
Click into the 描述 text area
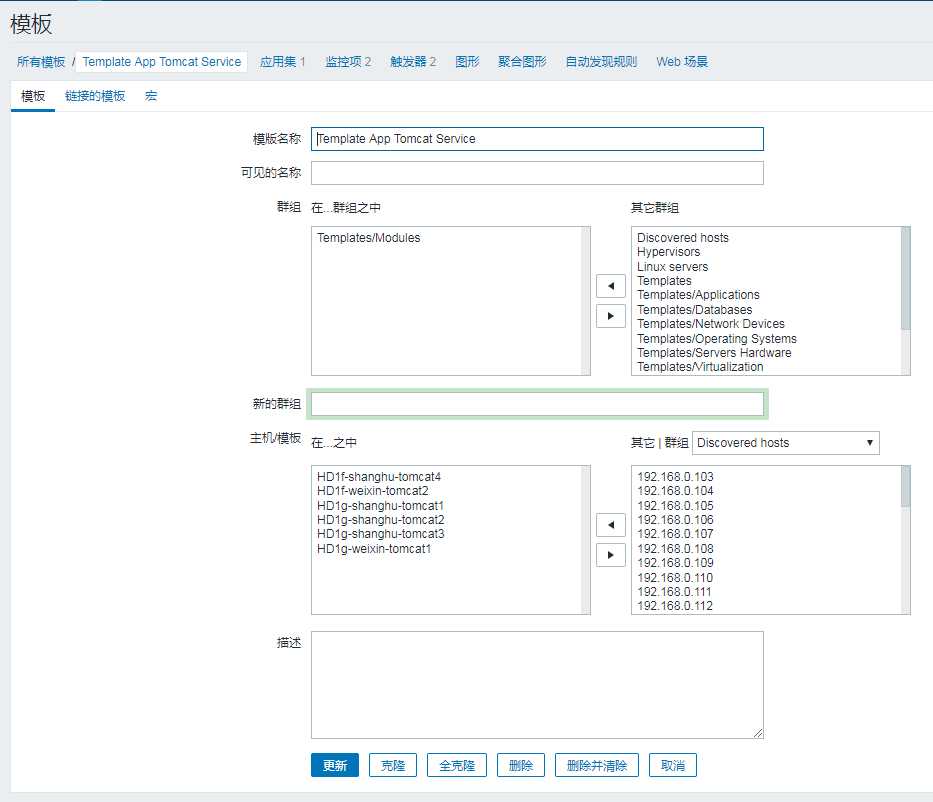pyautogui.click(x=537, y=685)
